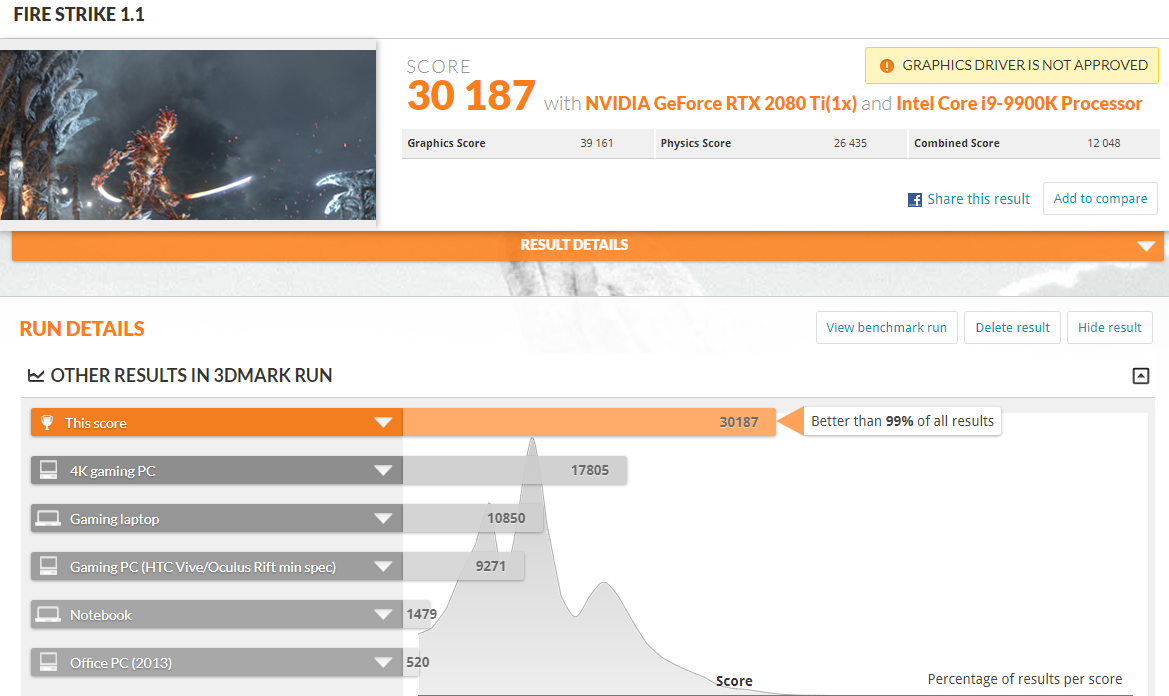1169x696 pixels.
Task: Click the Gaming PC HTC Vive desktop icon
Action: (x=48, y=566)
